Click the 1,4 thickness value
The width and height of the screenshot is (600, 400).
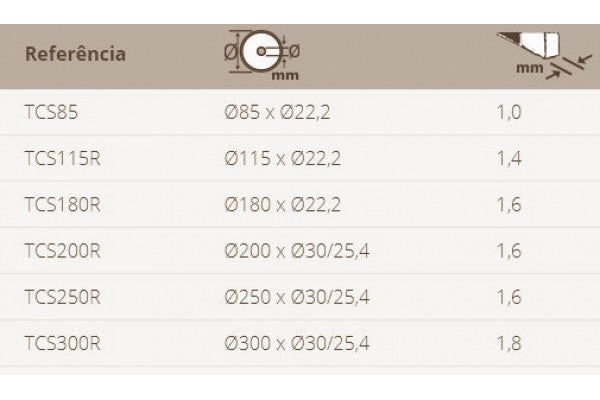509,158
